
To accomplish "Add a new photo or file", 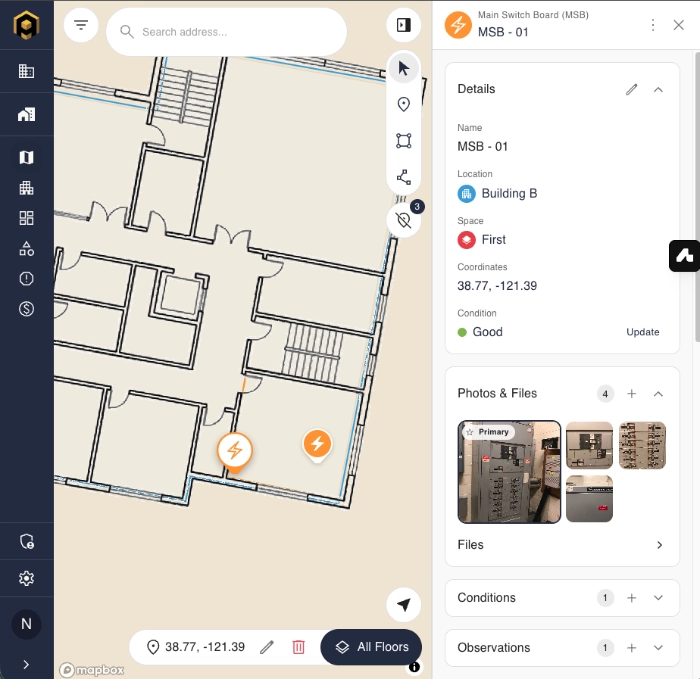I will tap(631, 394).
